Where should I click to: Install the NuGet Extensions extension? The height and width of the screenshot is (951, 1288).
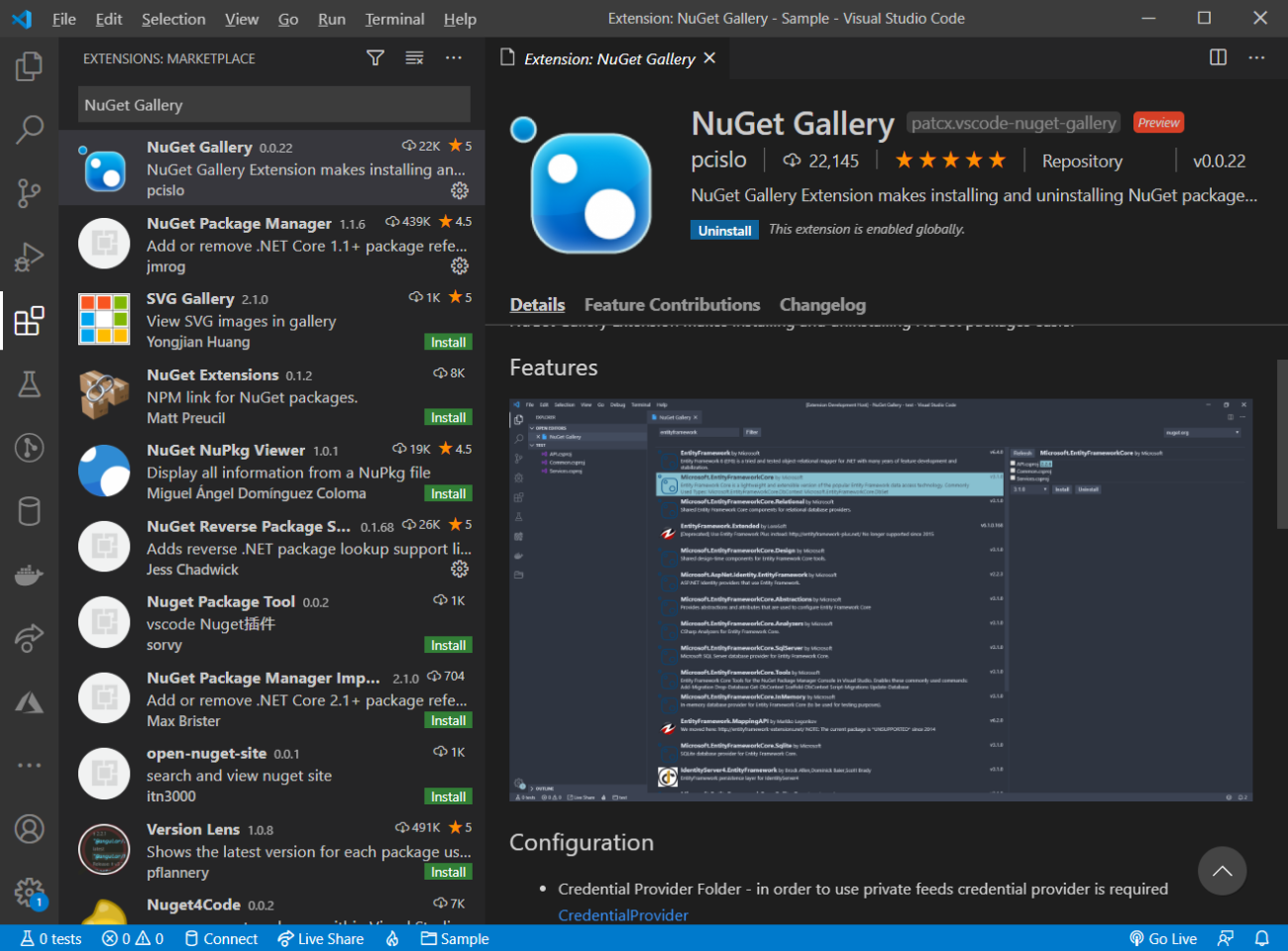point(448,418)
